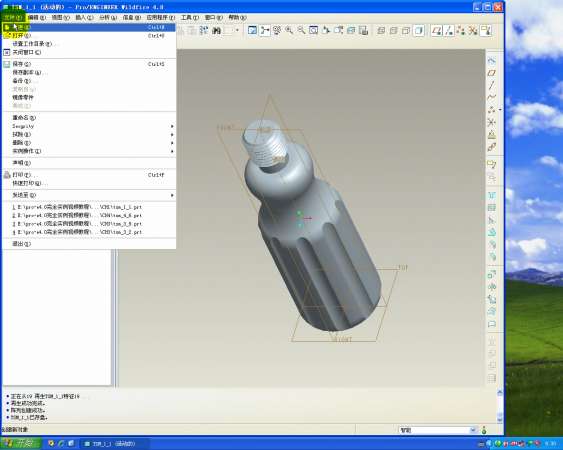Viewport: 563px width, 450px height.
Task: Select Hidden Line display style
Action: click(x=394, y=31)
